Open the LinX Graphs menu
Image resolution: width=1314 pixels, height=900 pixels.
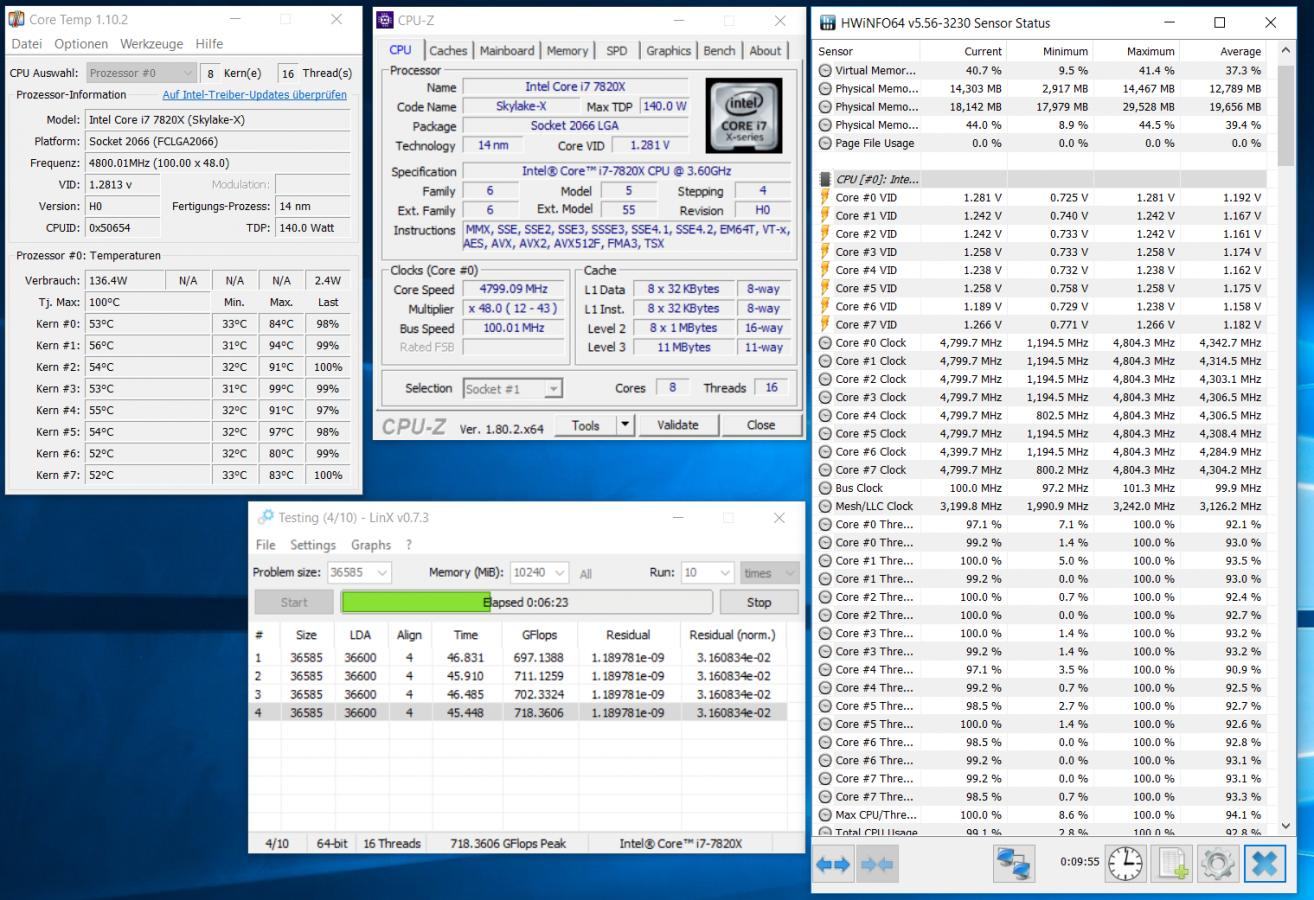371,545
